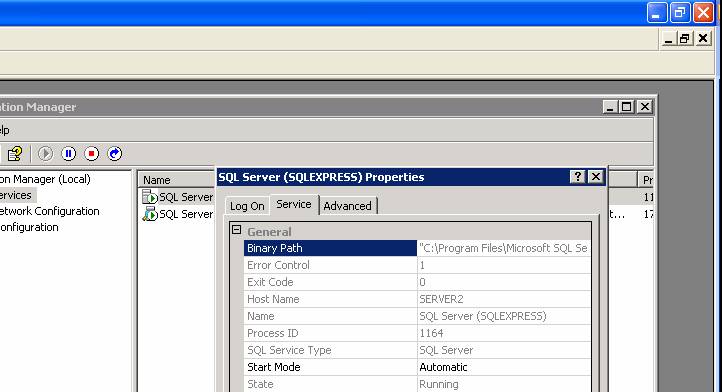
Task: Restart the service using the toolbar icon
Action: pyautogui.click(x=115, y=153)
